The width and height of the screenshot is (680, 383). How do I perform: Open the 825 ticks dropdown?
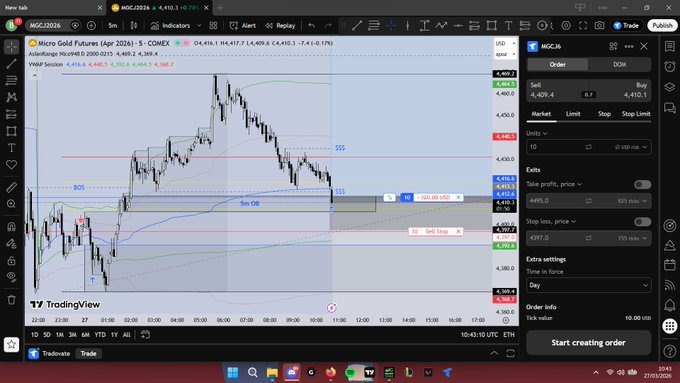[x=632, y=201]
